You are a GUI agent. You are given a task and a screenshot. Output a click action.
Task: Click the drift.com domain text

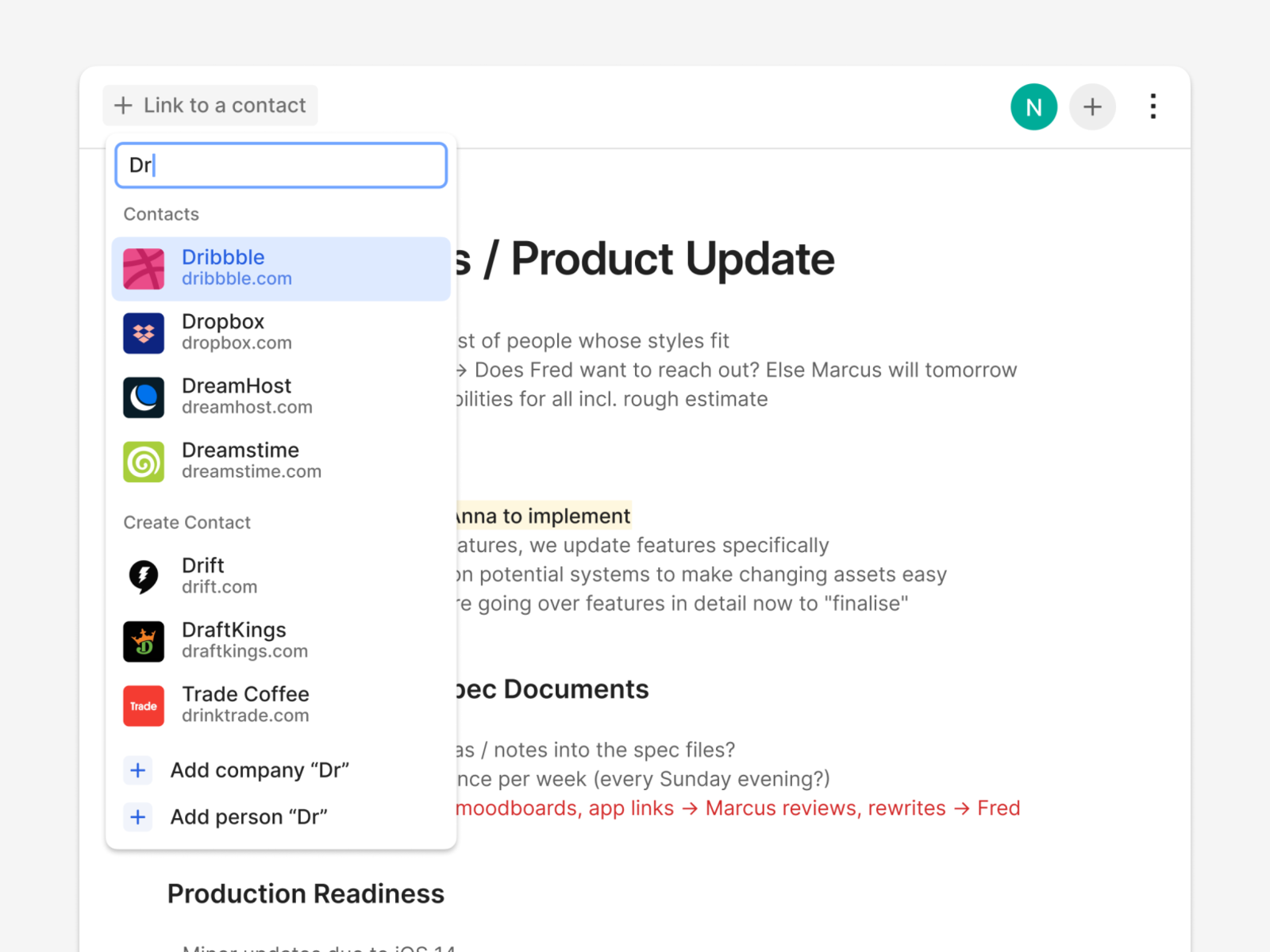pyautogui.click(x=219, y=587)
